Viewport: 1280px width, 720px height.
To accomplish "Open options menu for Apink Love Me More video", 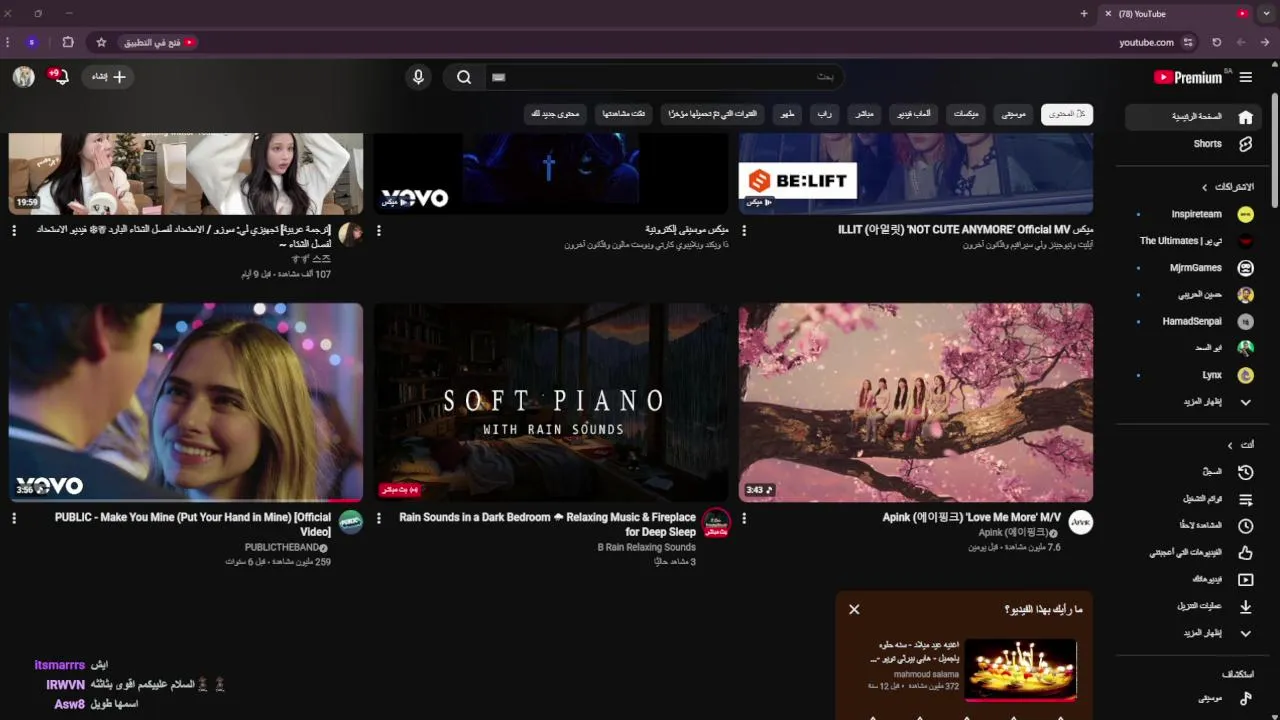I will pyautogui.click(x=744, y=518).
